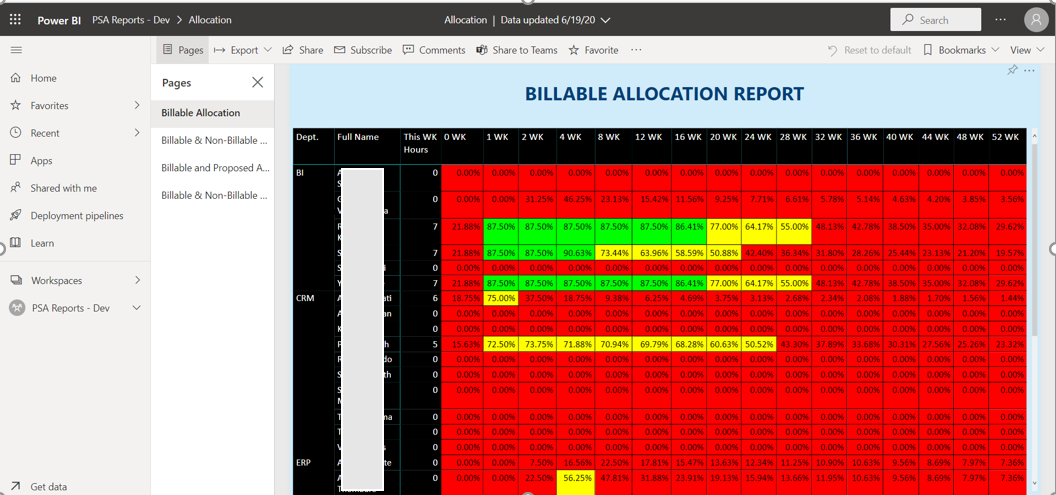1056x495 pixels.
Task: Select the Billable Allocation page
Action: pos(201,113)
